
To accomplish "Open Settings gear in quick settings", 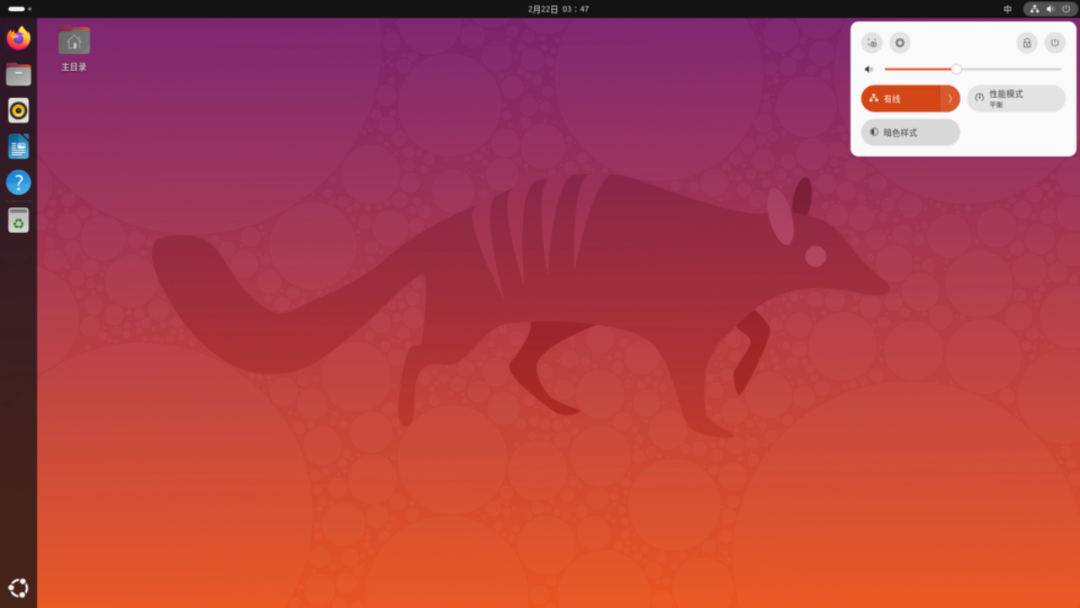I will tap(900, 43).
